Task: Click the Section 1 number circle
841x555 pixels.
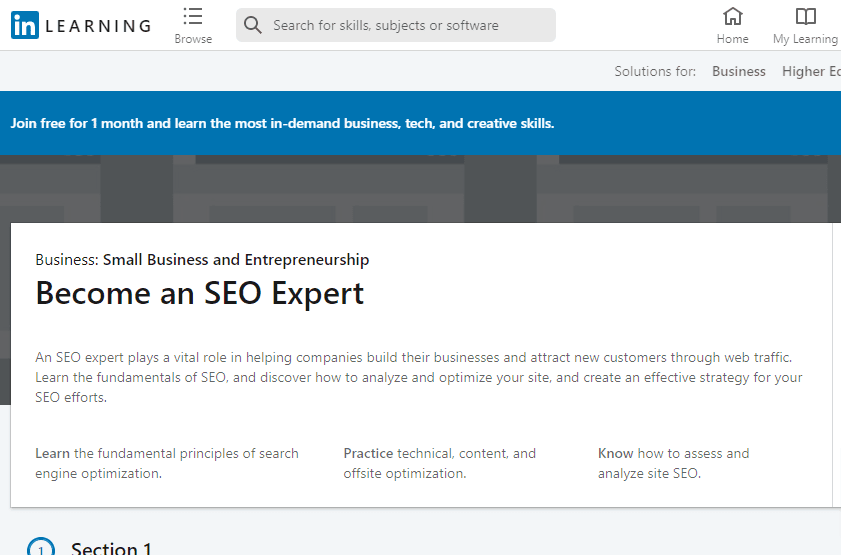Action: [41, 549]
